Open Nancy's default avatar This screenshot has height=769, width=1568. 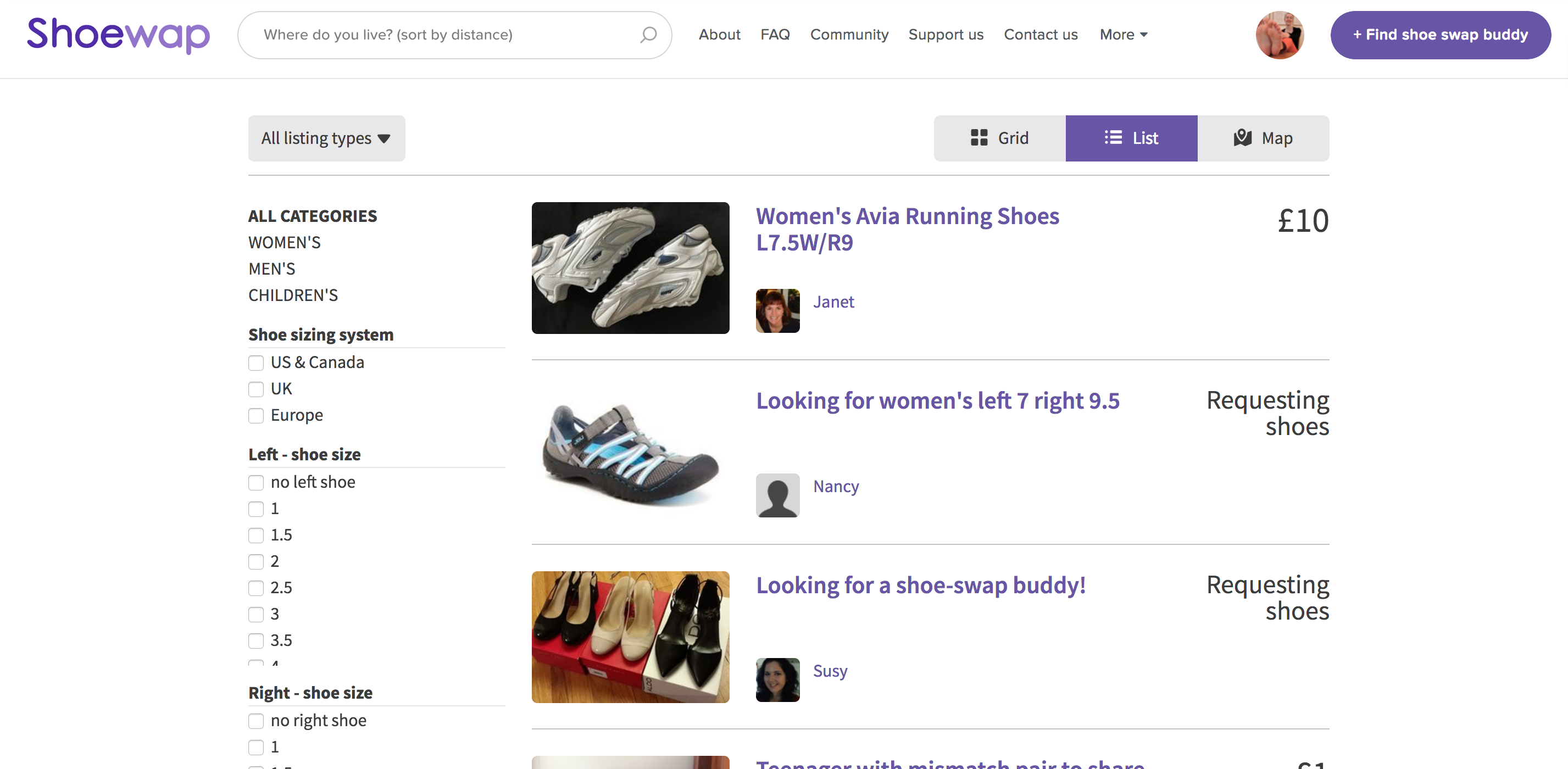click(777, 495)
